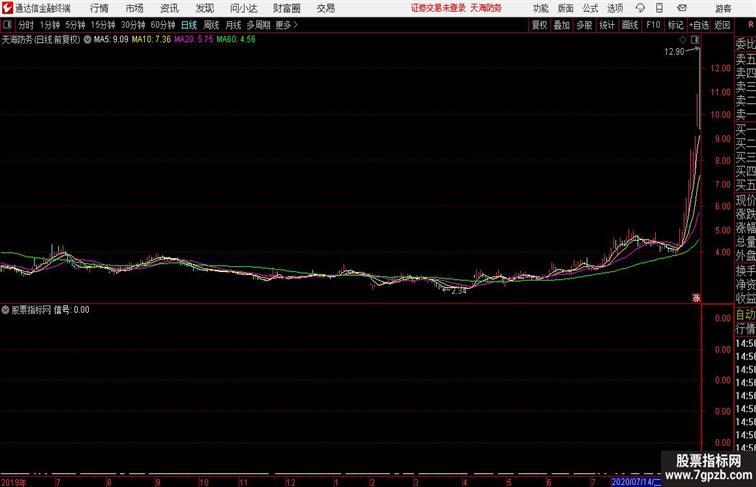Switch to 60分钟 period tab

[x=163, y=25]
